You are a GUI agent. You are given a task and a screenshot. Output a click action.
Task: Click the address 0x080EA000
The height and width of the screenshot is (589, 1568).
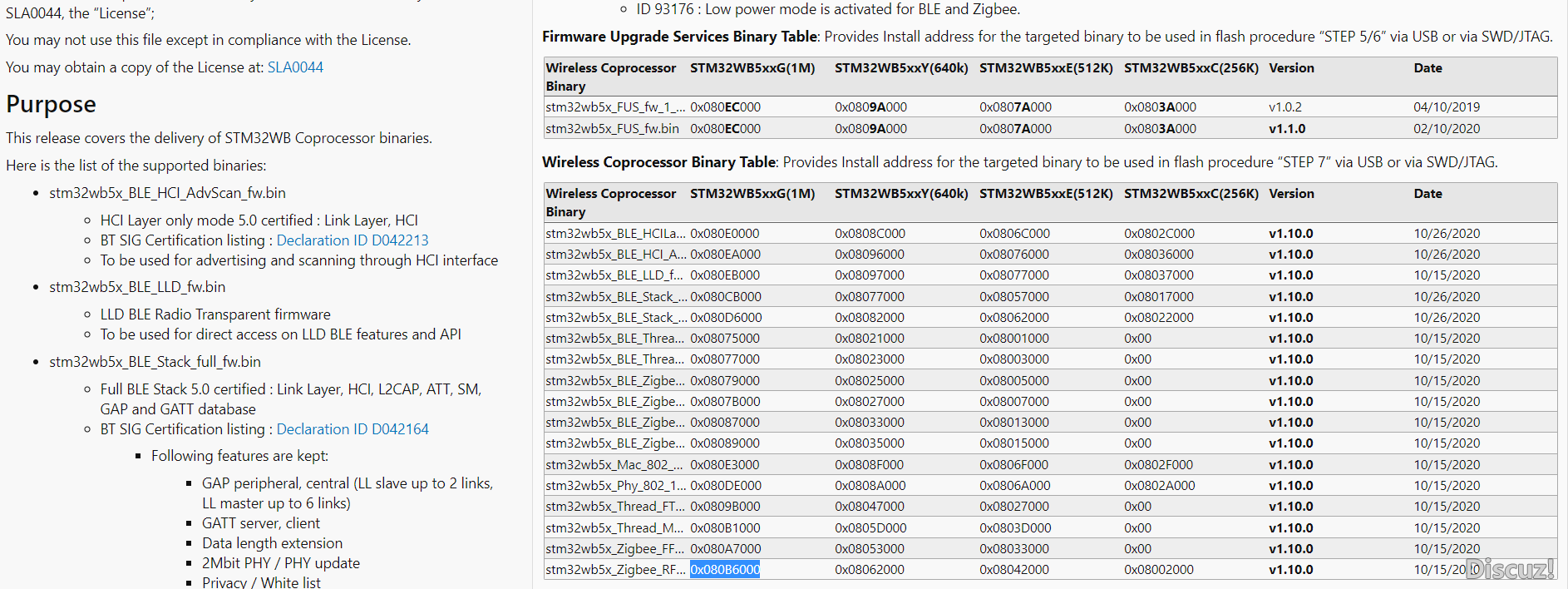725,255
